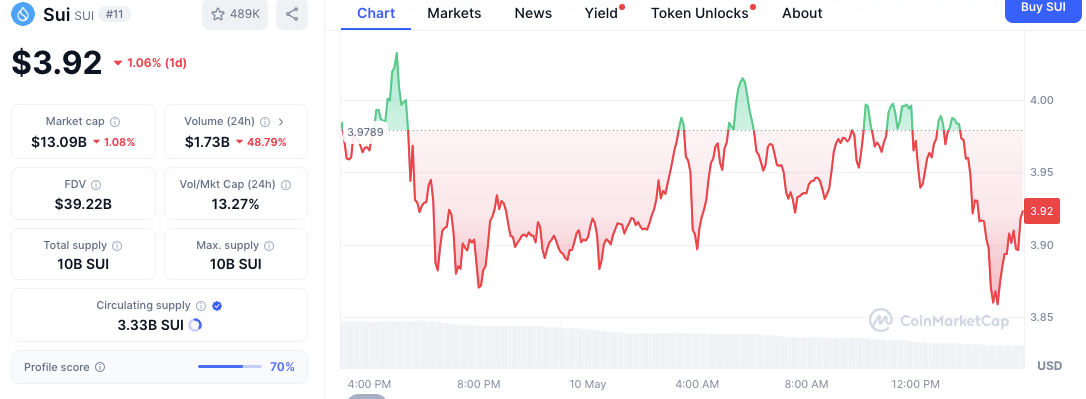Click the Vol/Mkt Cap info icon
Image resolution: width=1086 pixels, height=399 pixels.
(x=286, y=184)
